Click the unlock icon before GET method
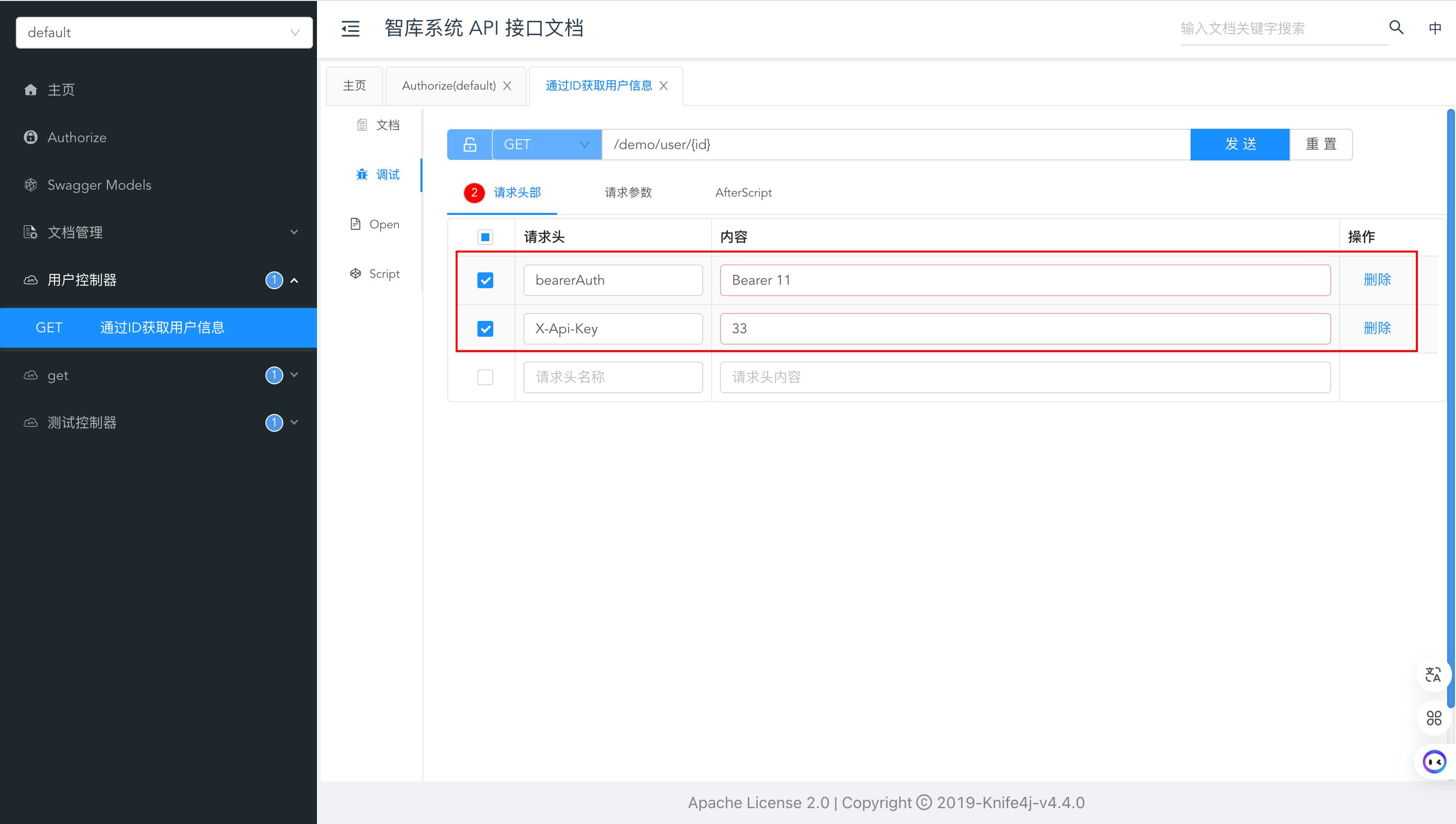The width and height of the screenshot is (1456, 824). pyautogui.click(x=469, y=144)
